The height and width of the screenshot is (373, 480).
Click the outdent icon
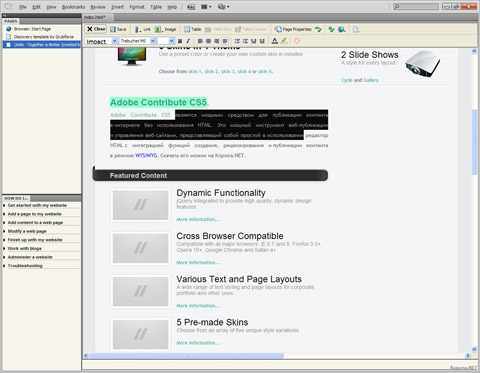254,41
